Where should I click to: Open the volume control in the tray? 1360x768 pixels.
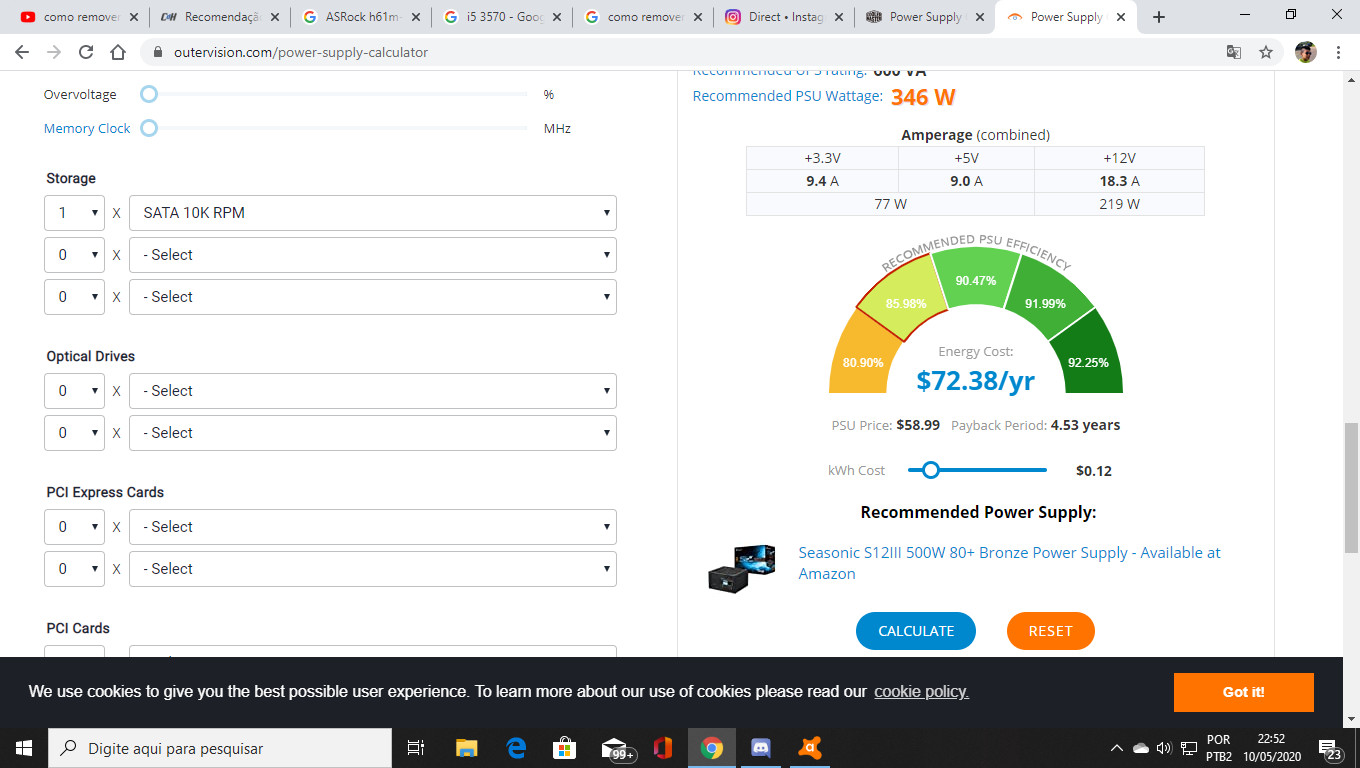[x=1164, y=748]
